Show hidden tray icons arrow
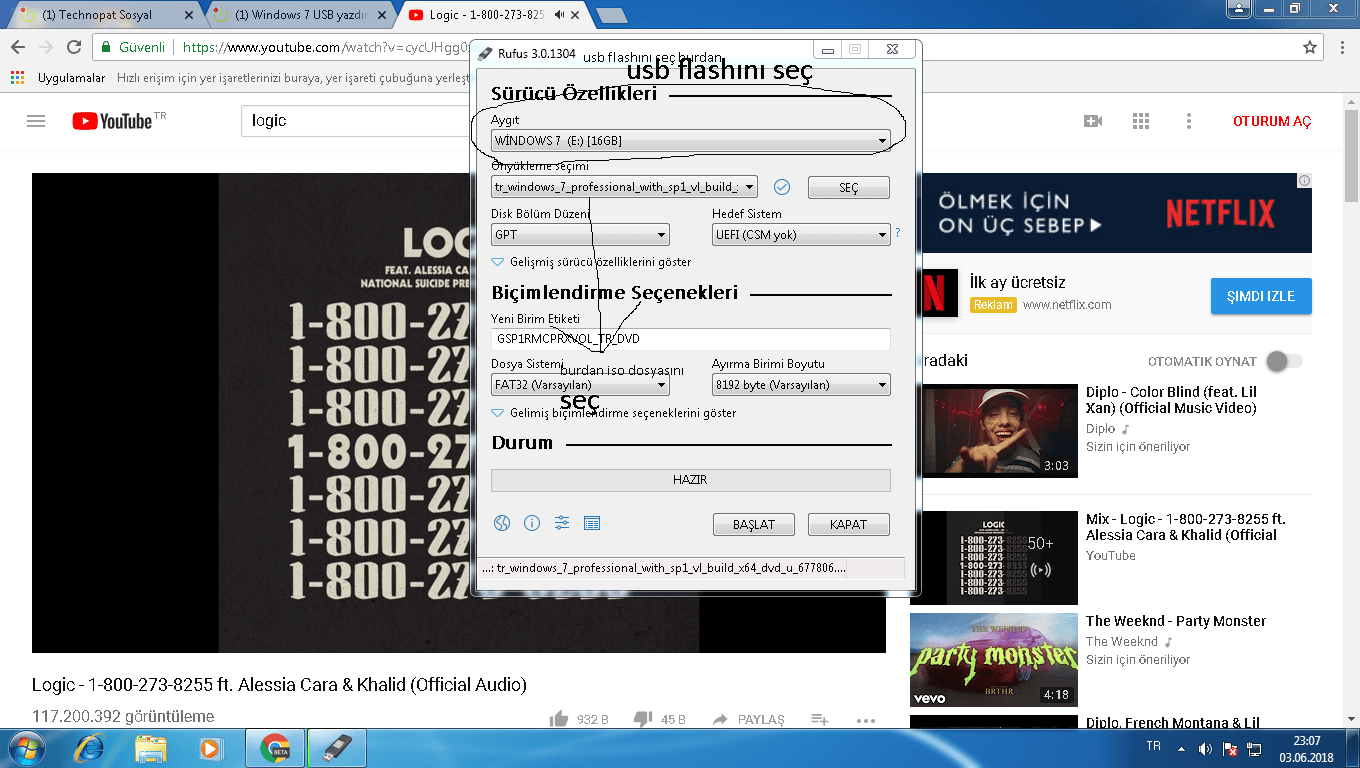 [x=1180, y=748]
